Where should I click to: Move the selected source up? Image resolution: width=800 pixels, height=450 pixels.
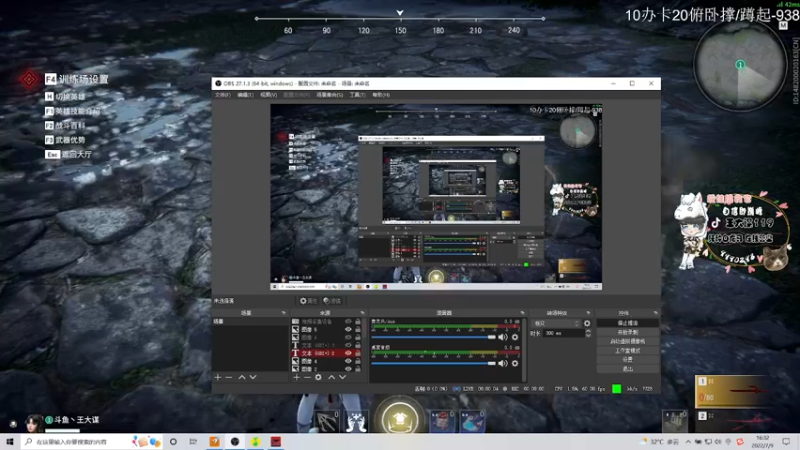[x=332, y=377]
